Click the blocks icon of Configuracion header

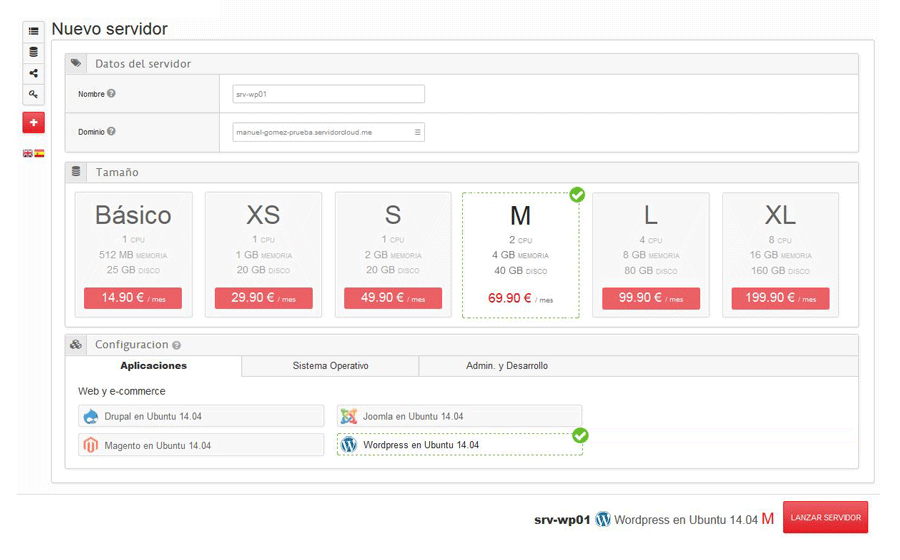point(76,344)
